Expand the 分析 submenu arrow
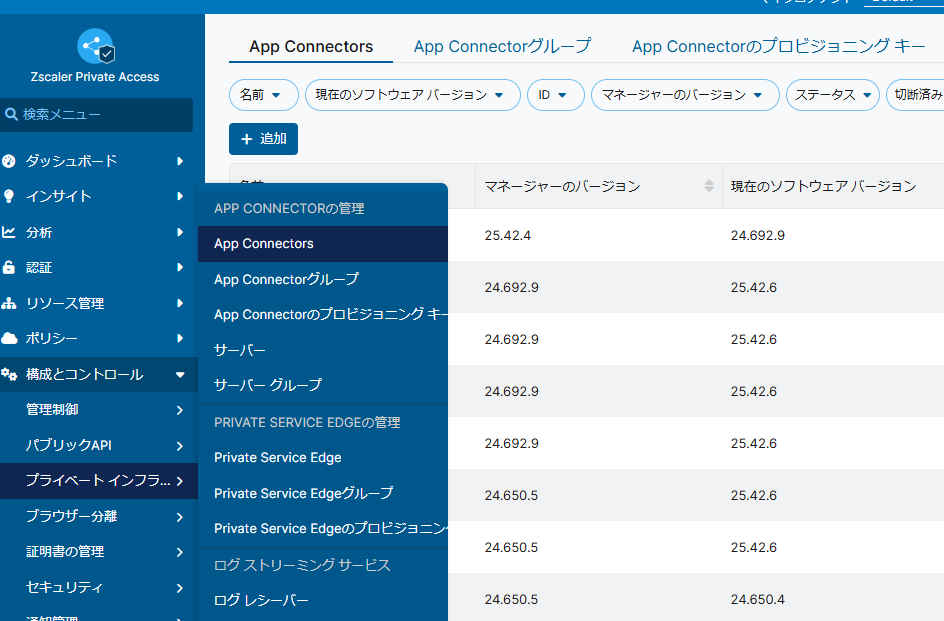 [x=179, y=232]
